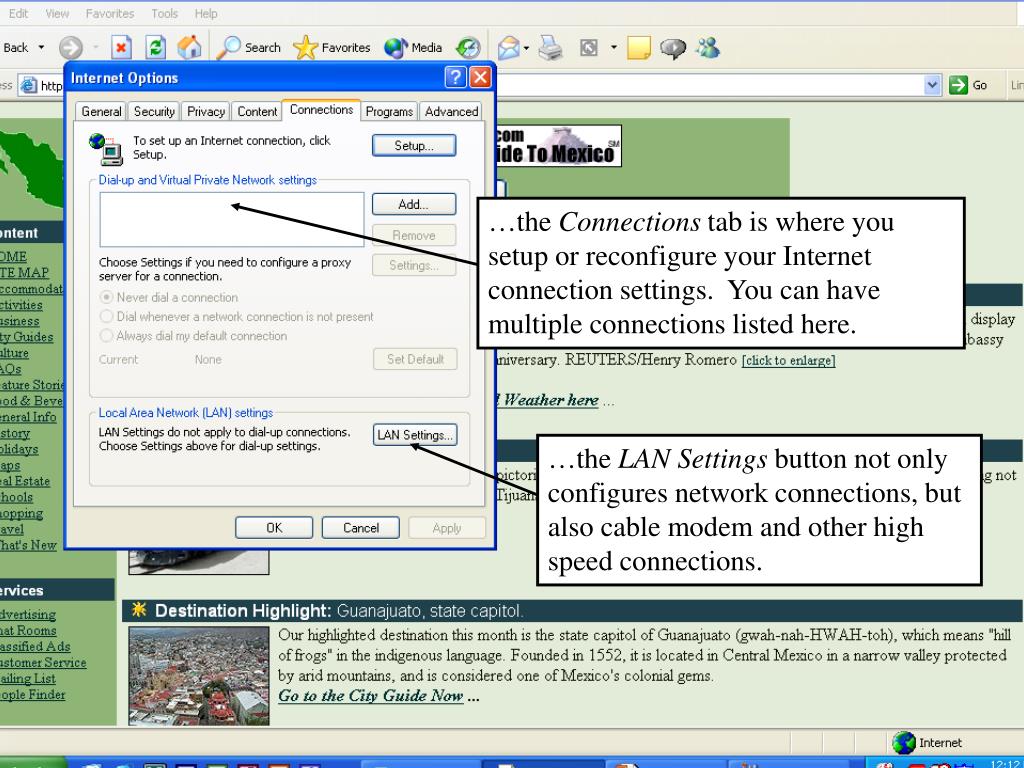Click the Remove button
Image resolution: width=1024 pixels, height=768 pixels.
click(414, 235)
